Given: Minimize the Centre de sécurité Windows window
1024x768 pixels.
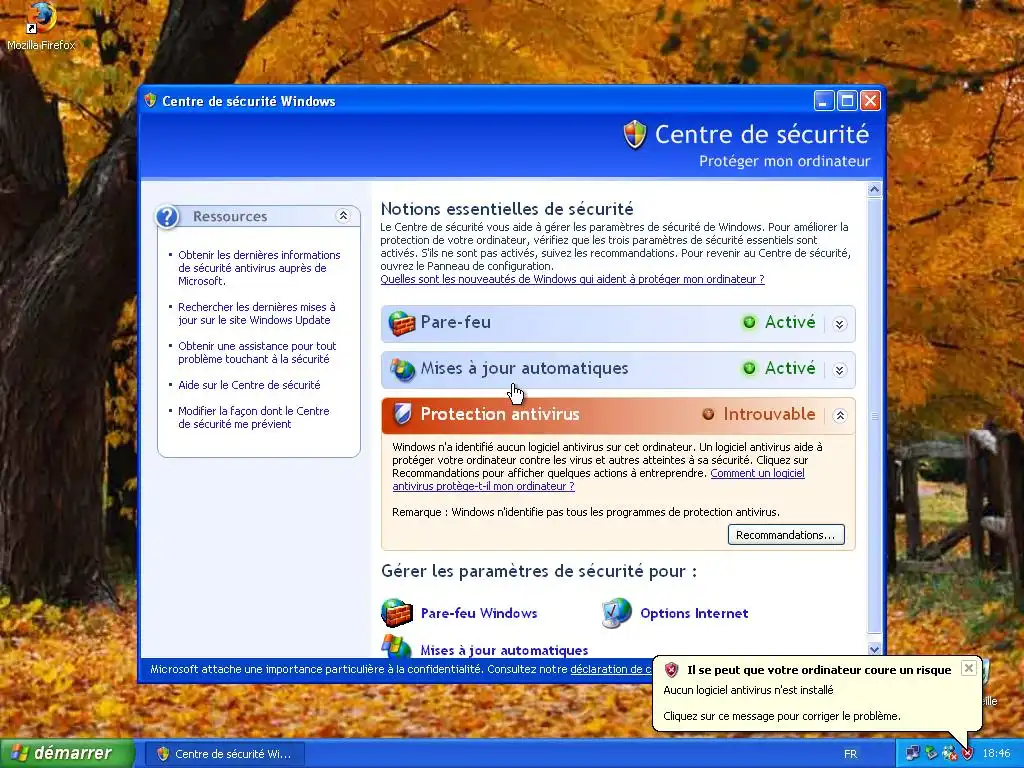Looking at the screenshot, I should click(x=824, y=101).
